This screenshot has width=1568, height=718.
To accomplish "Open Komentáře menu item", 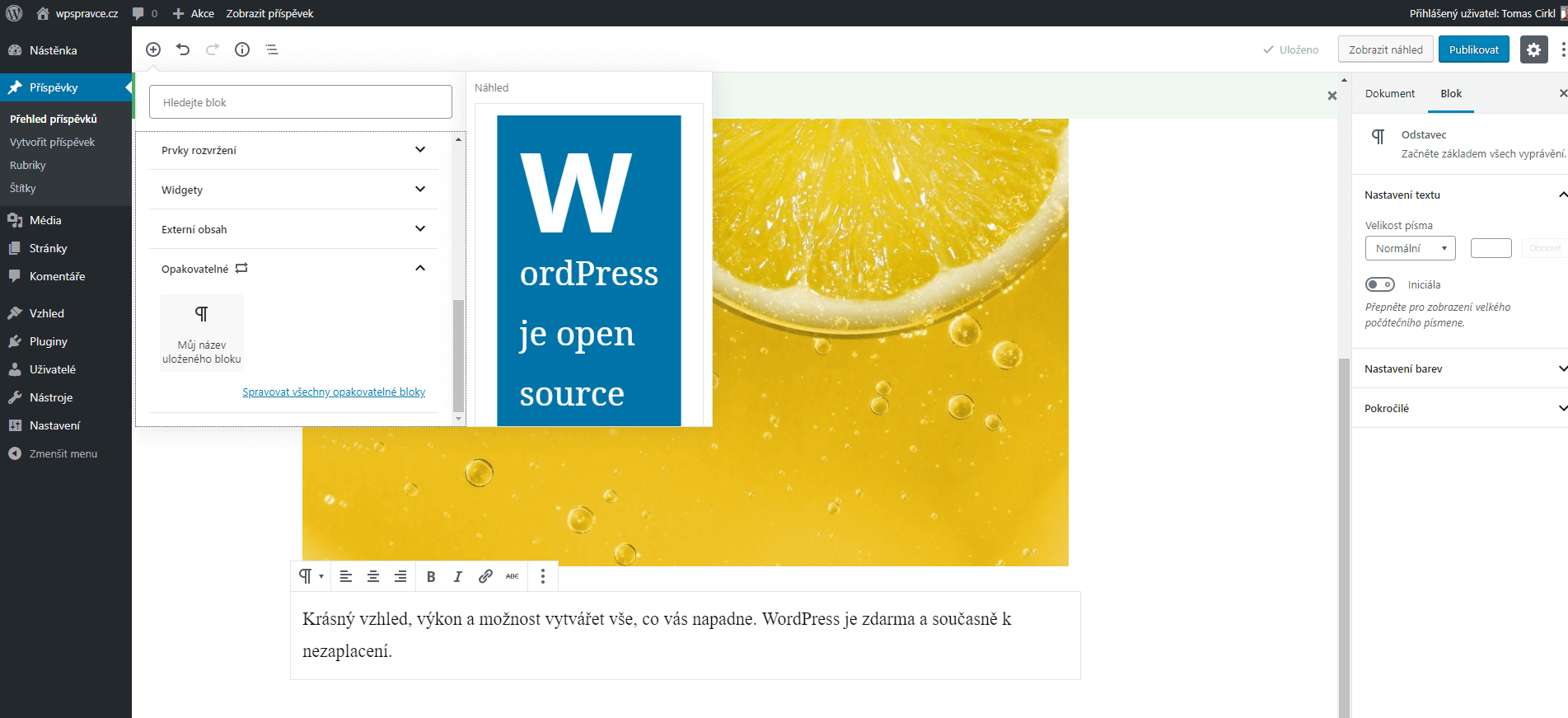I will (66, 276).
